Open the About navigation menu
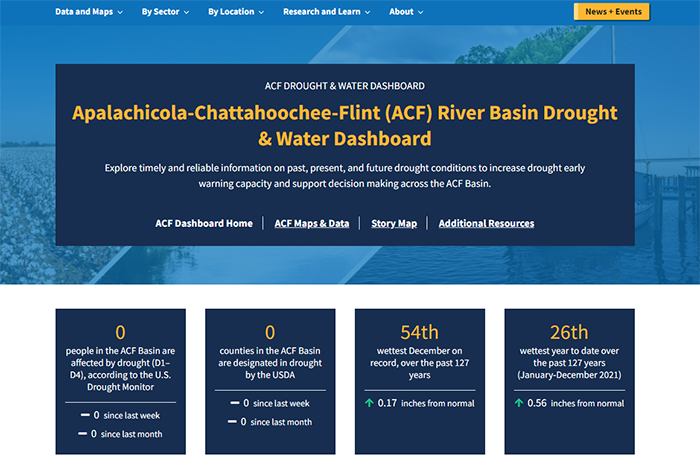 (x=406, y=12)
